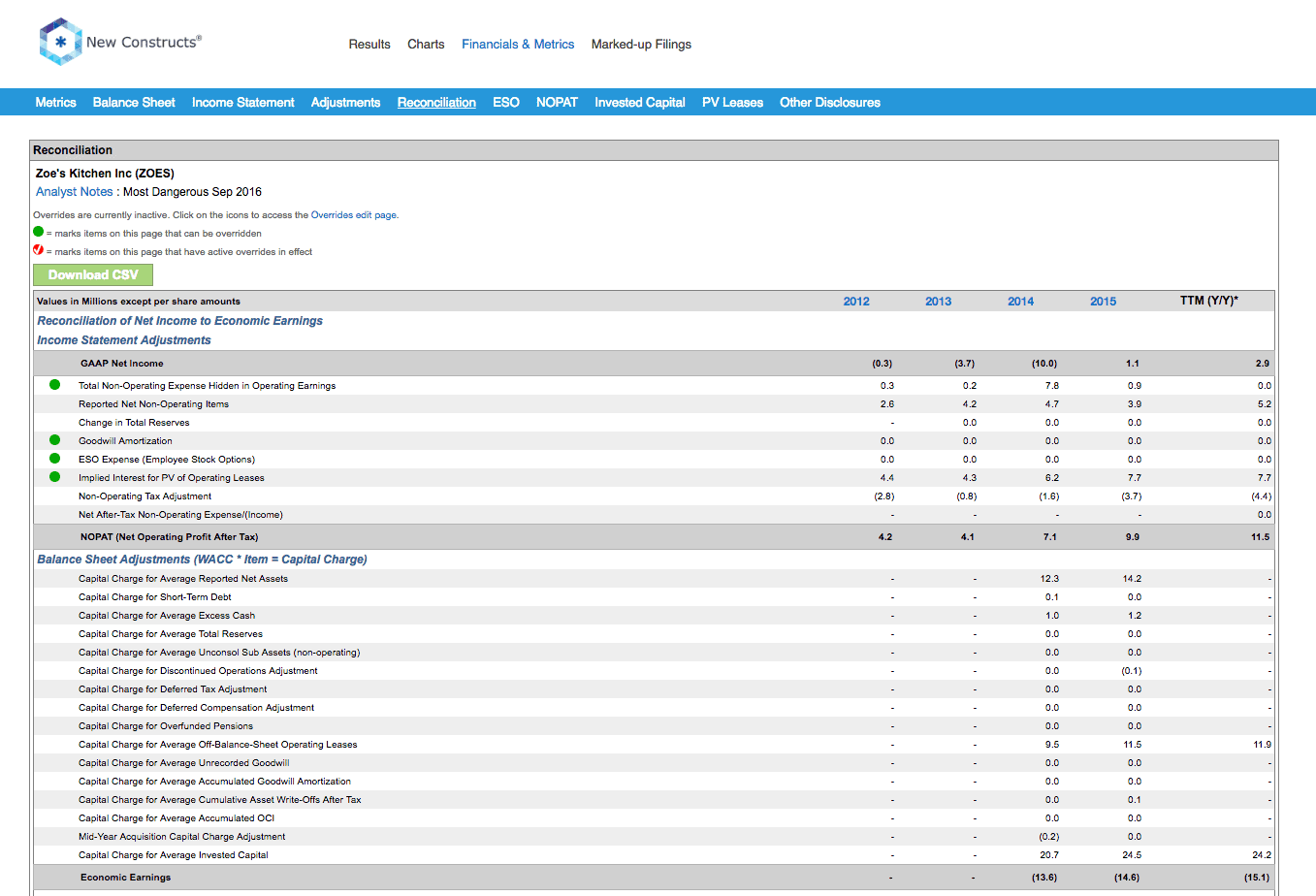Click the 2012 column header link

click(x=856, y=302)
